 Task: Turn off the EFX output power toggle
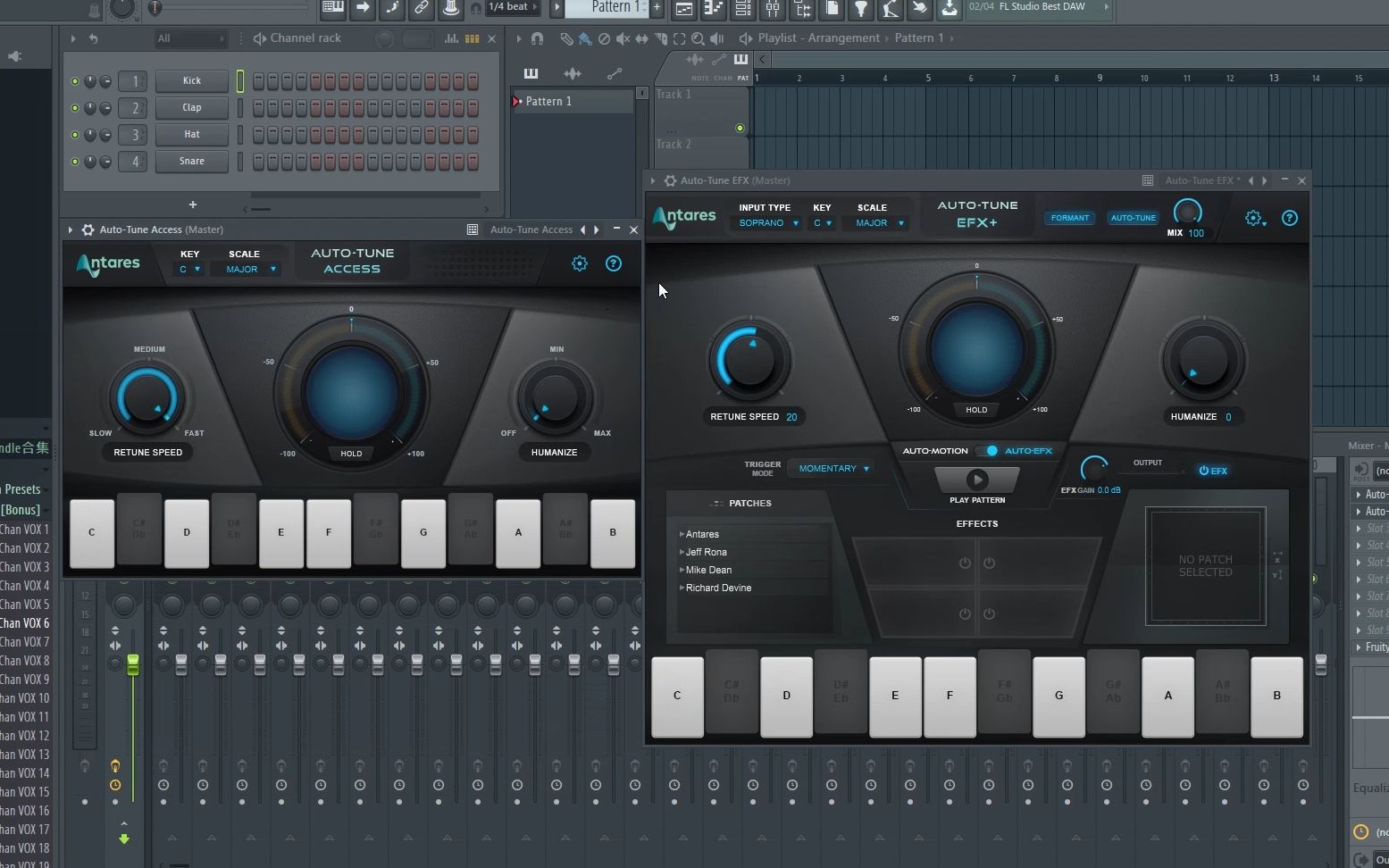point(1206,471)
